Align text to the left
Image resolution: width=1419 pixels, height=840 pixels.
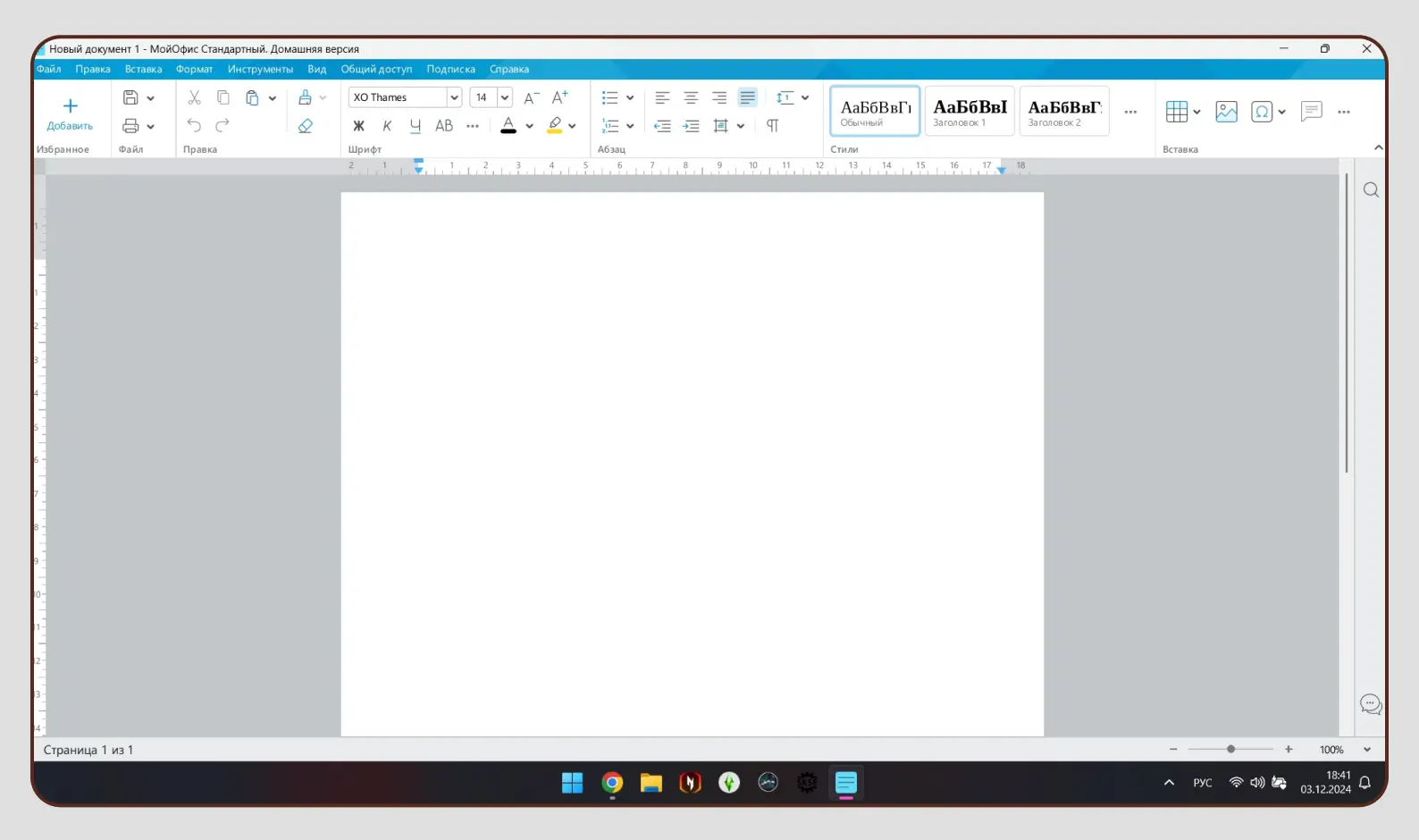(662, 97)
